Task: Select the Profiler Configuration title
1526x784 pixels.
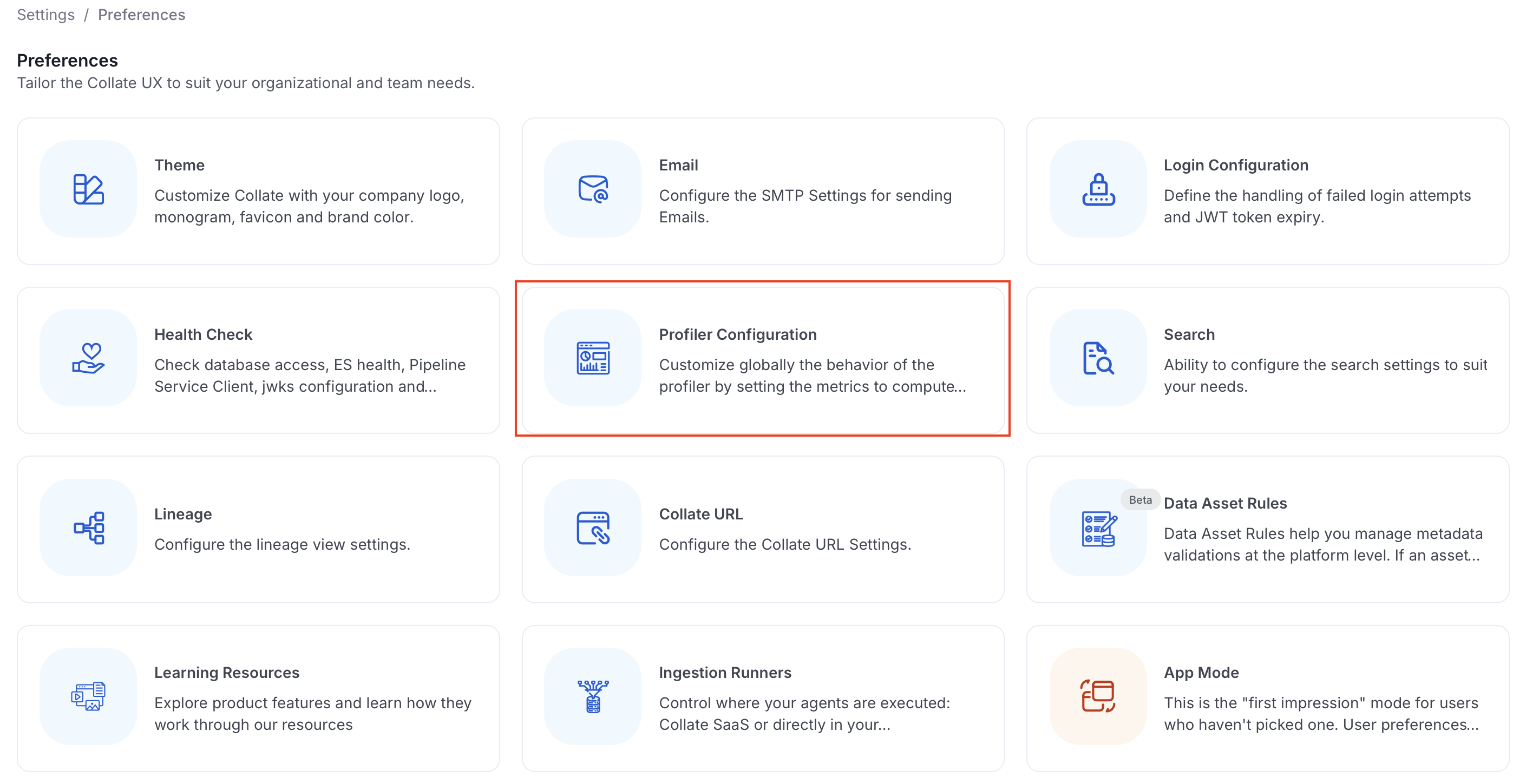Action: click(x=737, y=334)
